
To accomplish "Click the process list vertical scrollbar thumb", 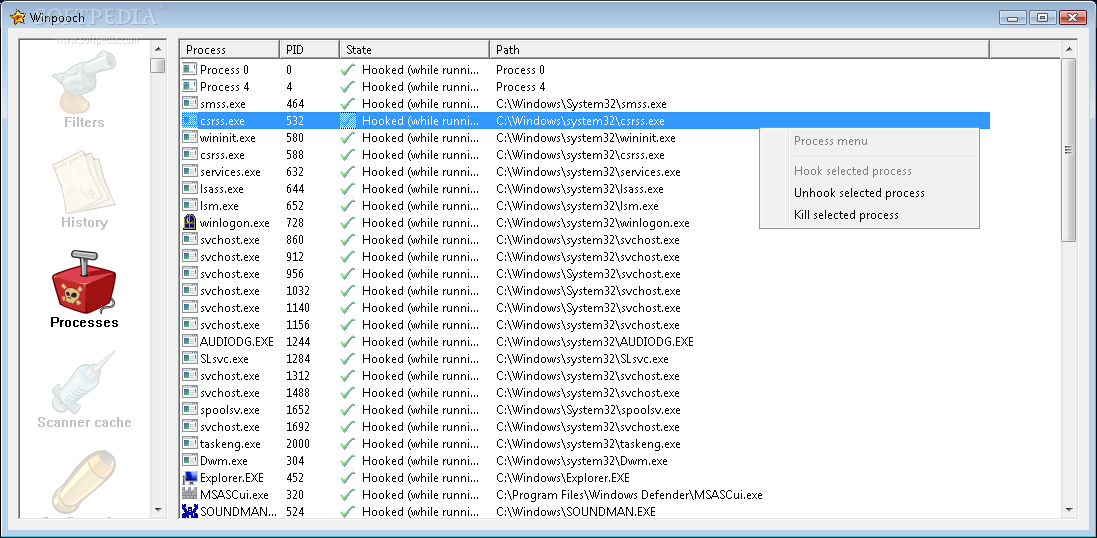I will coord(1068,150).
